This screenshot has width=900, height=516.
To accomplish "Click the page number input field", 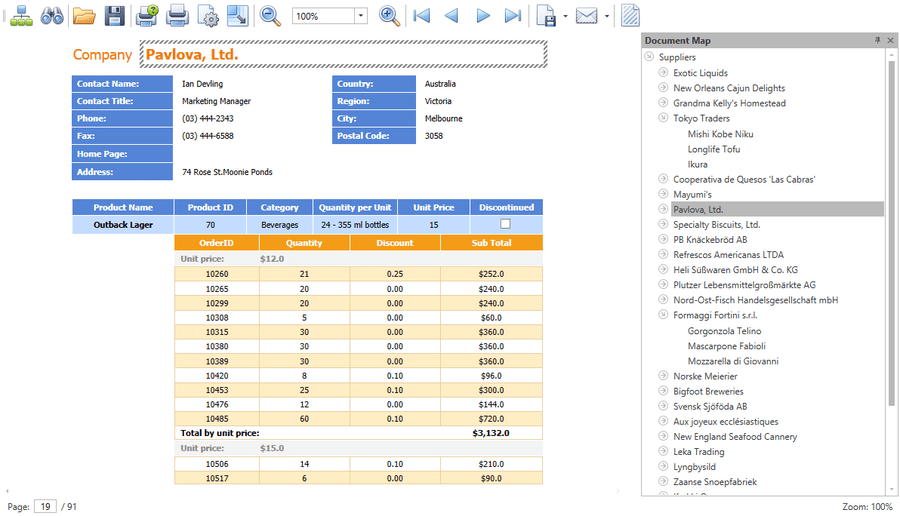I will (45, 507).
